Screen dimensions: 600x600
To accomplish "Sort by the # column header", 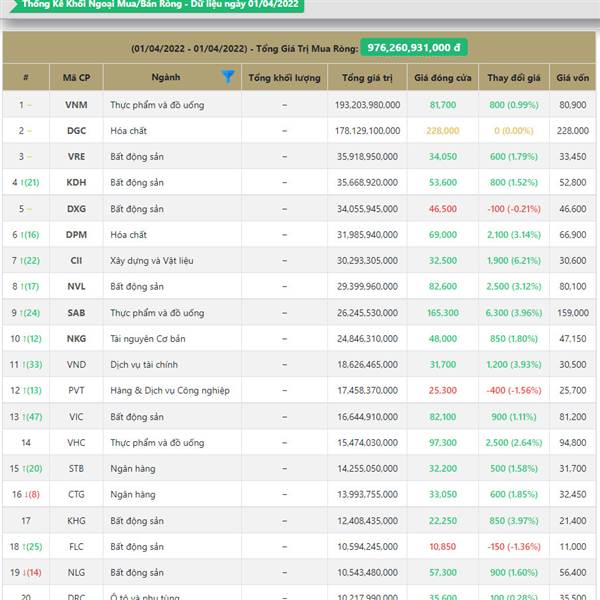I will pyautogui.click(x=26, y=77).
